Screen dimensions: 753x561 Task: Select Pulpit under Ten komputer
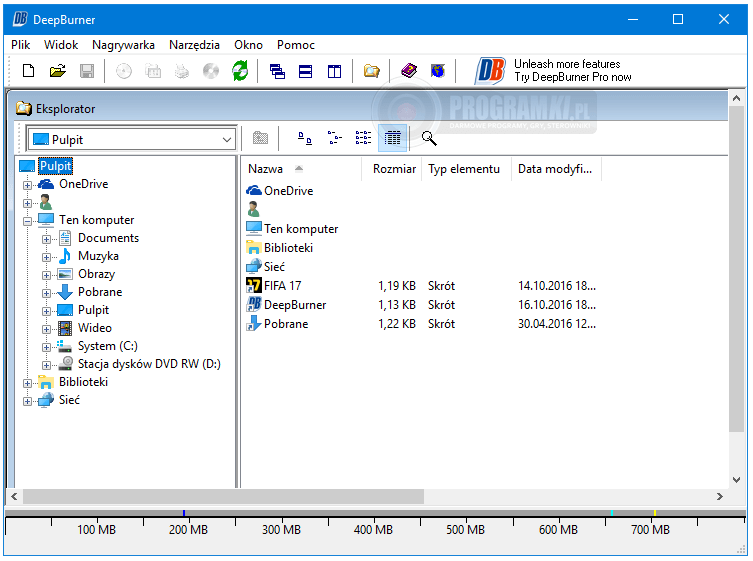pyautogui.click(x=93, y=310)
